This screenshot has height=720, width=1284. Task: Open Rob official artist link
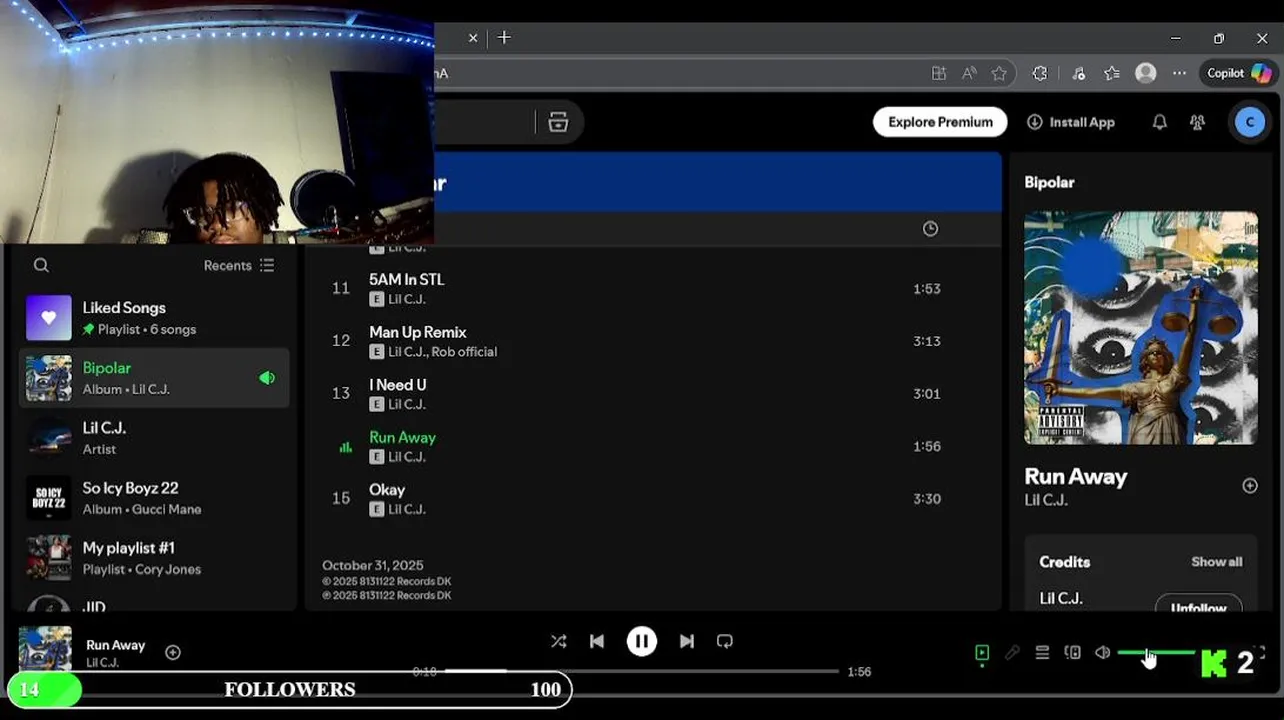click(x=464, y=352)
